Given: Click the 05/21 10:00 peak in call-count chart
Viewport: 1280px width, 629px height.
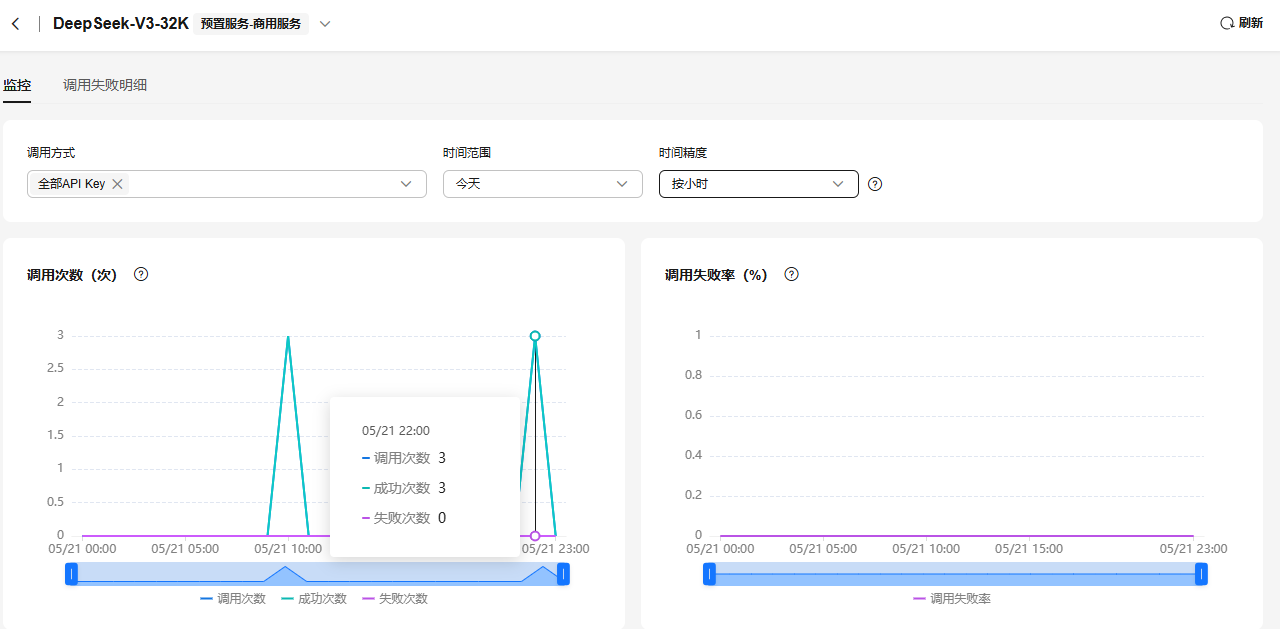Looking at the screenshot, I should coord(288,337).
